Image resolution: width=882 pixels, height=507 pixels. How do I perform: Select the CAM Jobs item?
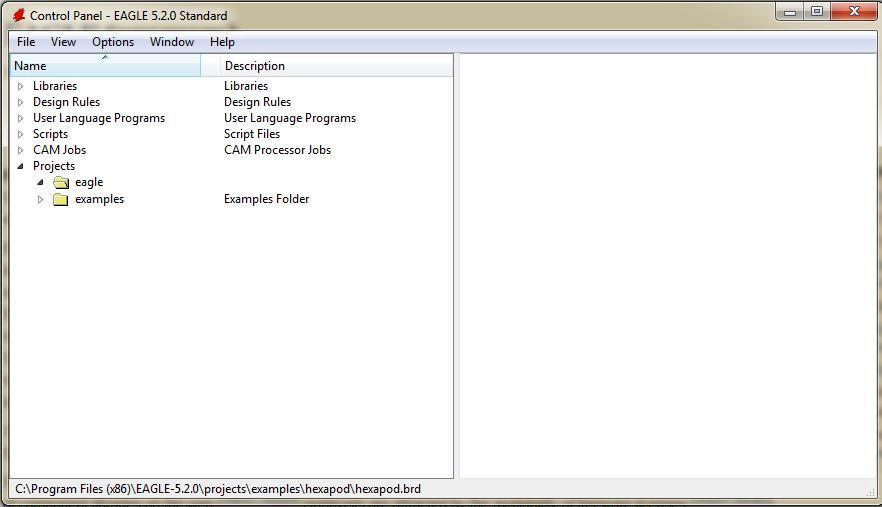[59, 150]
